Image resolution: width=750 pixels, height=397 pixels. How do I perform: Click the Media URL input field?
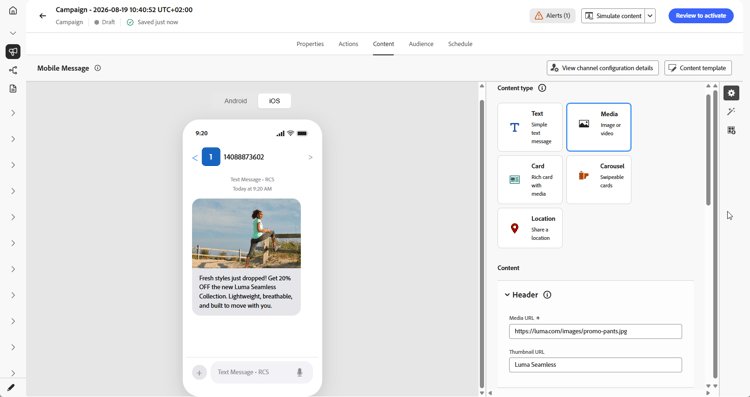coord(595,331)
